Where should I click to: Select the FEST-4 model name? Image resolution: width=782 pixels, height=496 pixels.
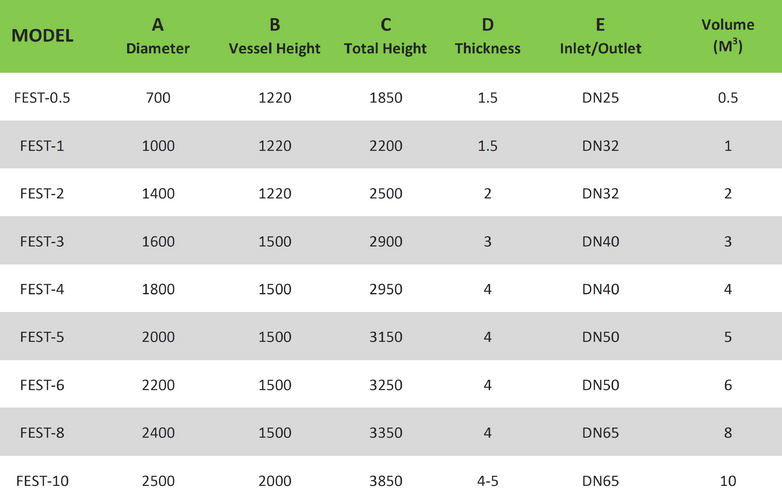click(42, 289)
